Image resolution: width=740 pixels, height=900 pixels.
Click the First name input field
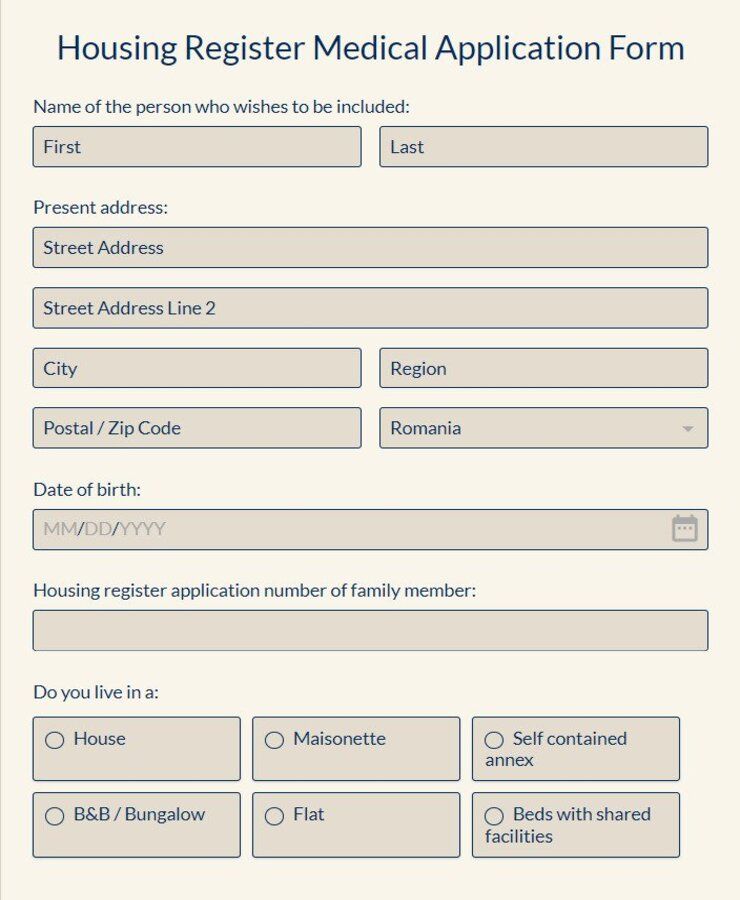click(196, 147)
